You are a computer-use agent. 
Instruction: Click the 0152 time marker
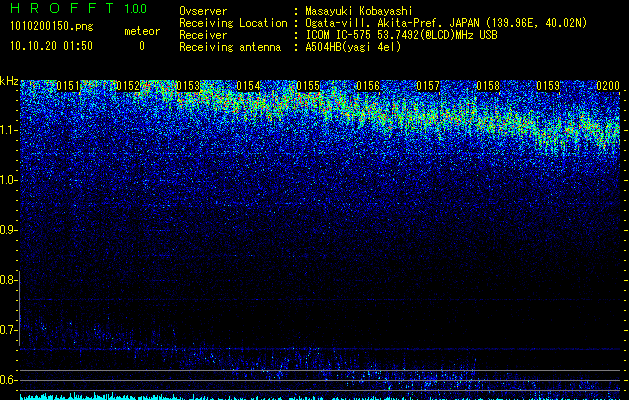tap(128, 86)
